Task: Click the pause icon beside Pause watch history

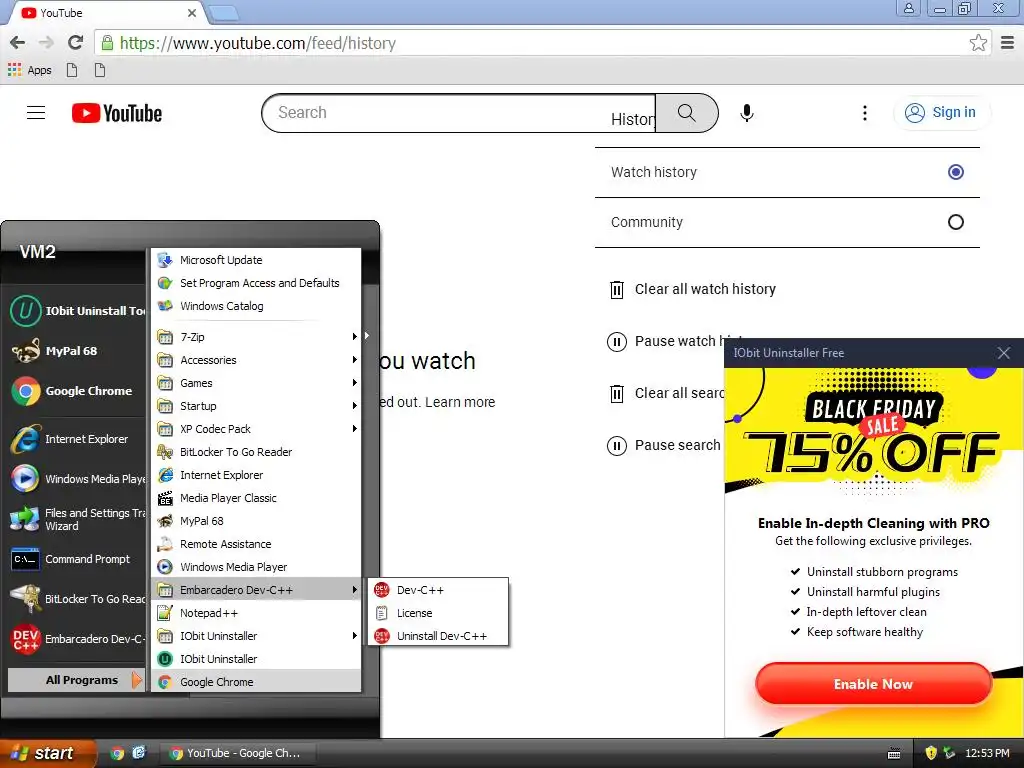Action: pyautogui.click(x=616, y=342)
